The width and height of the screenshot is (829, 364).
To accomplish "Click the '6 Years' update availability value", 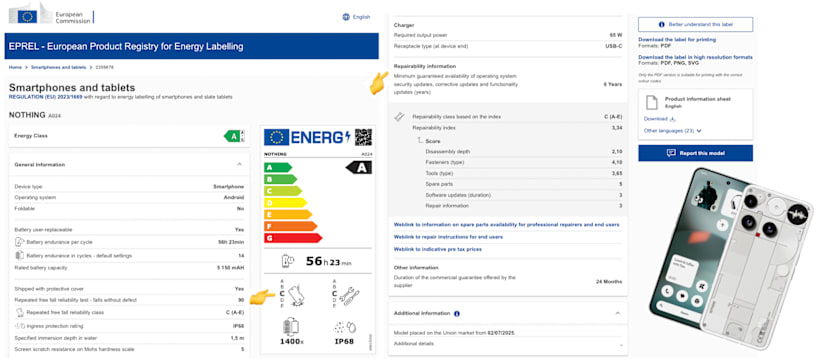I will pos(612,84).
